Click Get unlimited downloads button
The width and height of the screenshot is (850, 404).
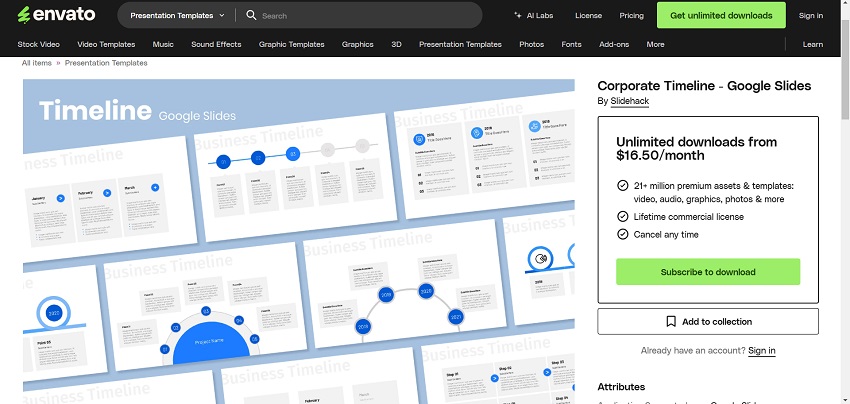(x=721, y=15)
